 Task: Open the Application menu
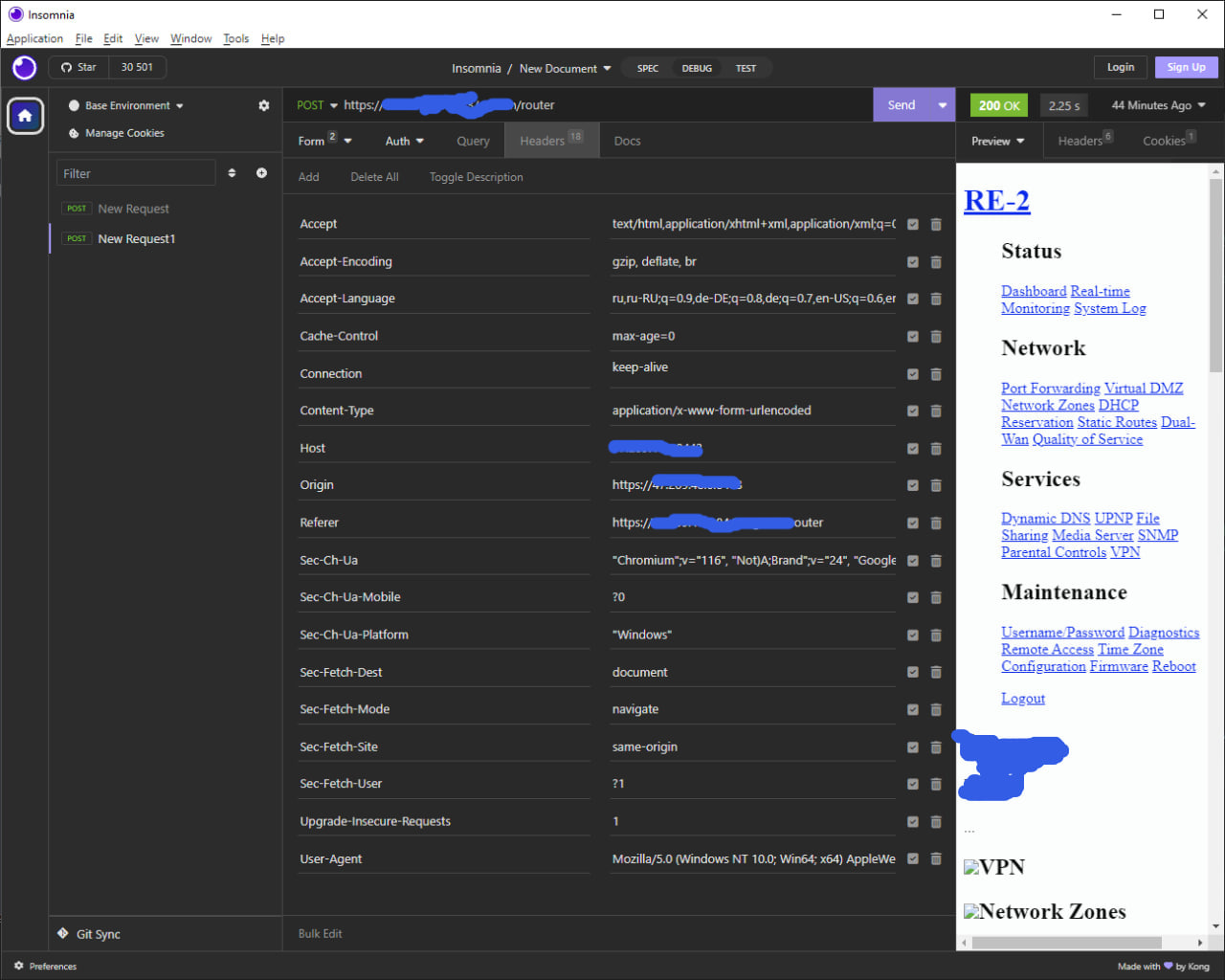pos(34,38)
